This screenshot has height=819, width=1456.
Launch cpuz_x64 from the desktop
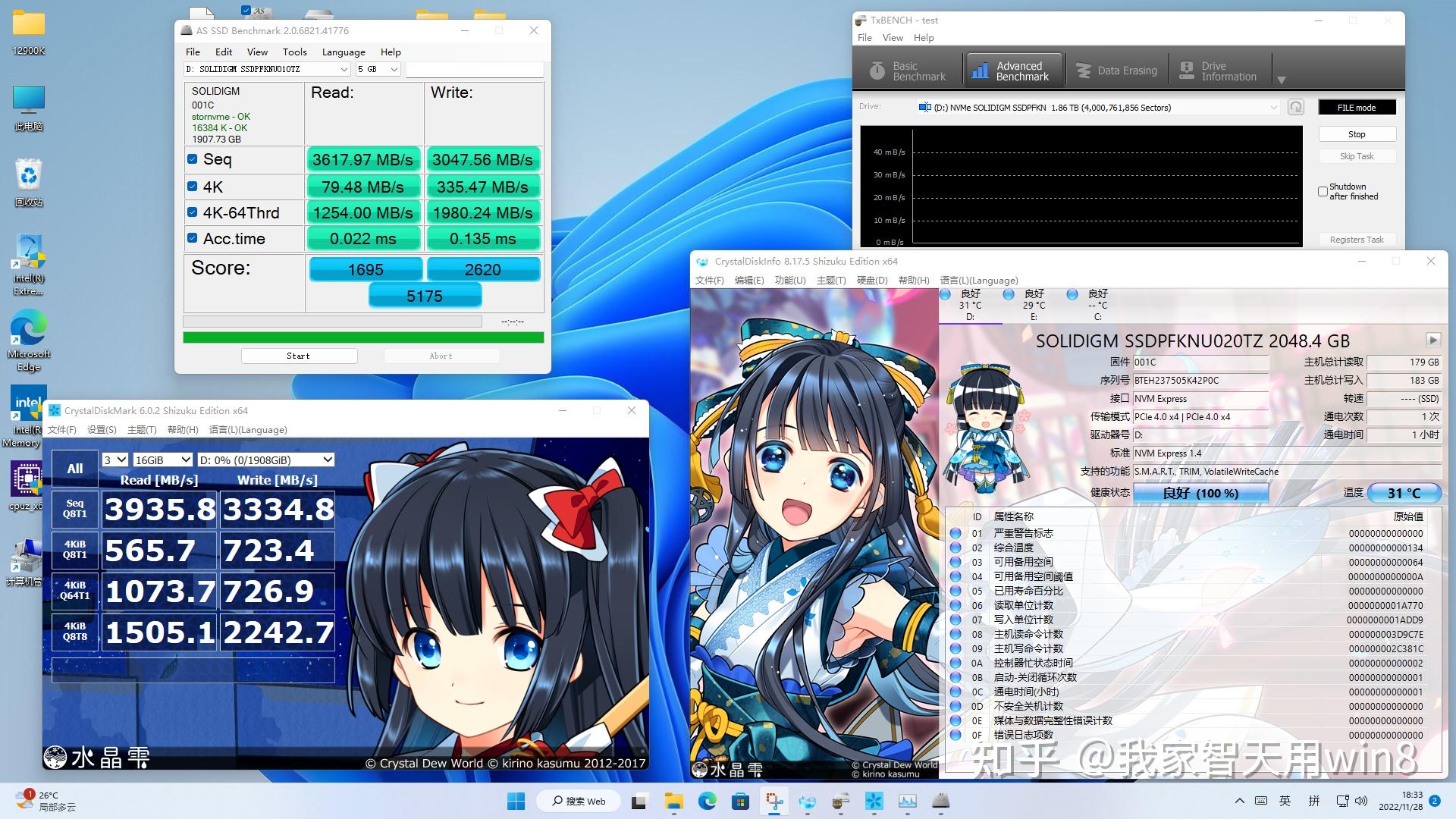(28, 480)
